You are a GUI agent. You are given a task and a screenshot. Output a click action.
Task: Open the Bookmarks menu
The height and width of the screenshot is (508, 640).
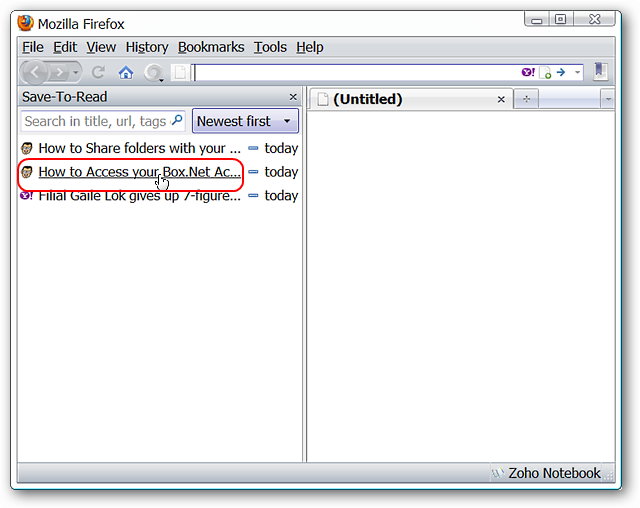pyautogui.click(x=211, y=47)
